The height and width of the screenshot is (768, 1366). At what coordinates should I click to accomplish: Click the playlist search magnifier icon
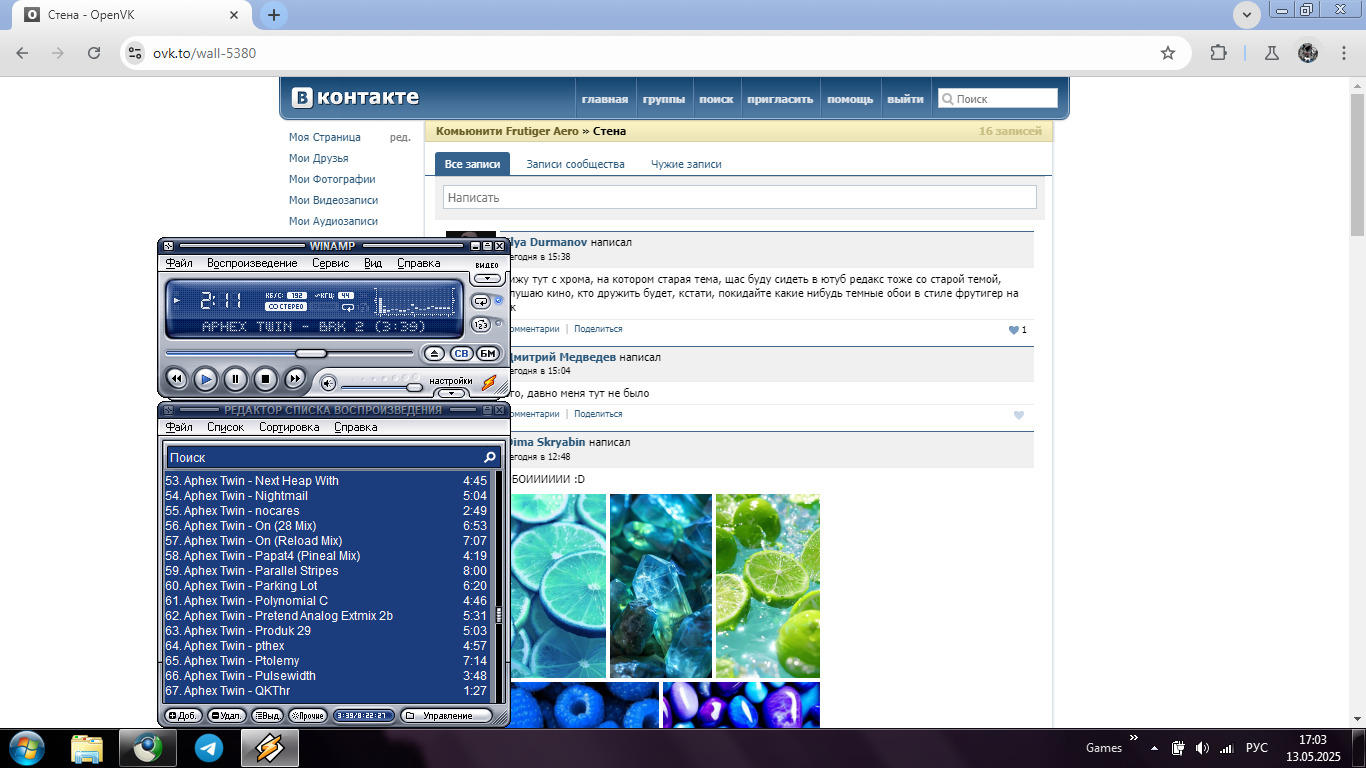490,457
